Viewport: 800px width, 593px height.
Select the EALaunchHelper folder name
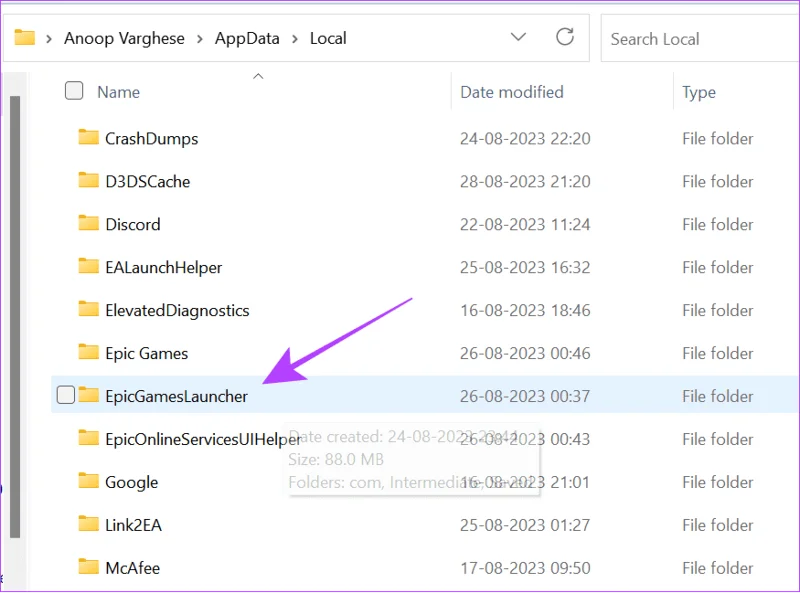coord(164,268)
